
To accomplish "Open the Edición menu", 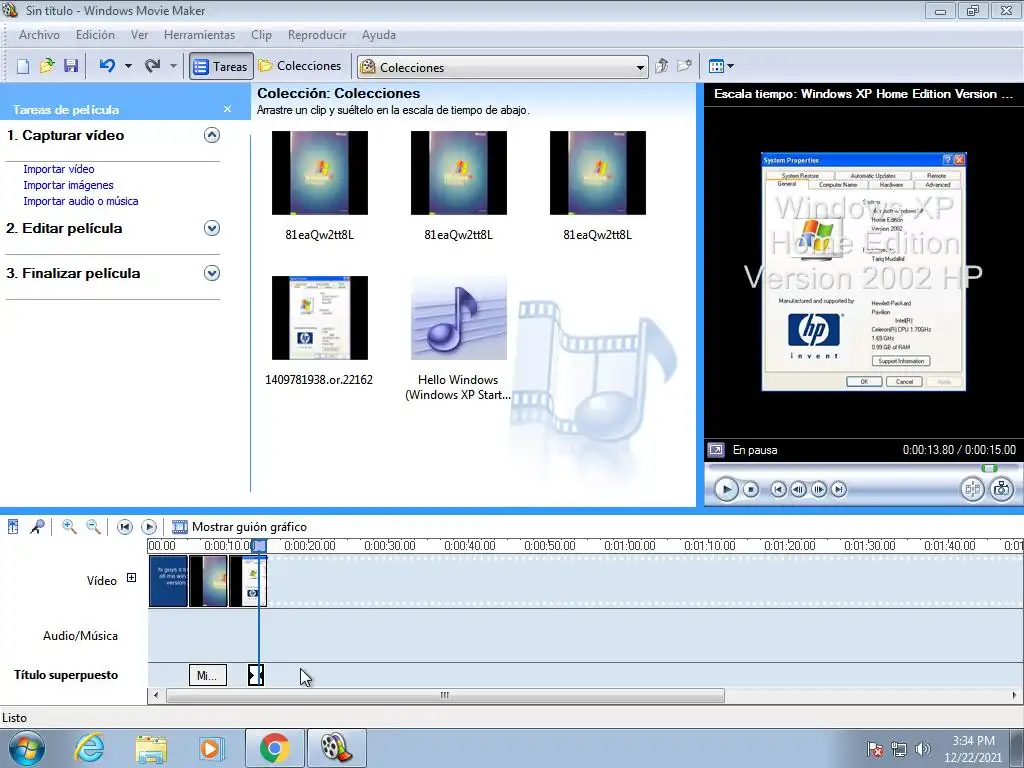I will (x=95, y=35).
